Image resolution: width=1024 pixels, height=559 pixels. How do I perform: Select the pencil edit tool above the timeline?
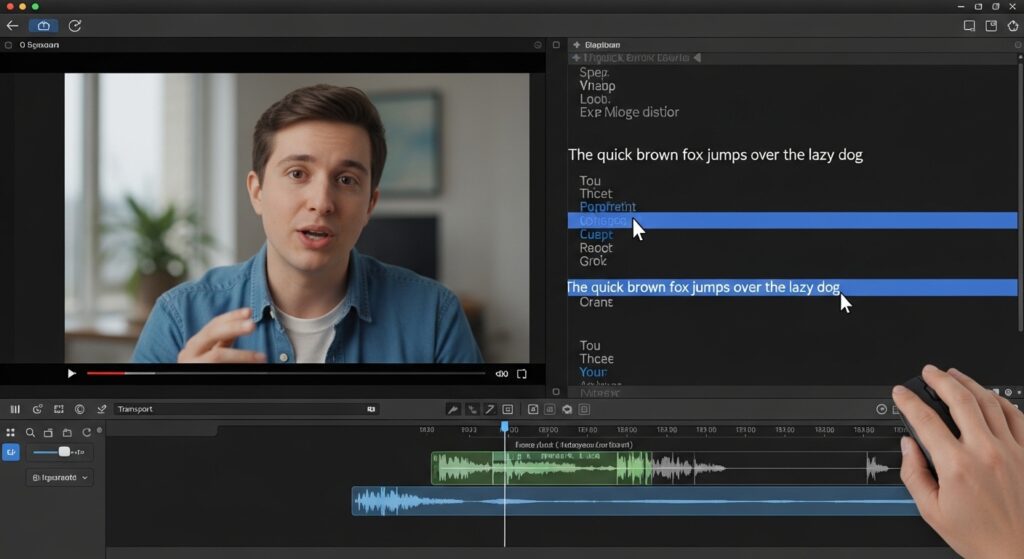tap(490, 409)
